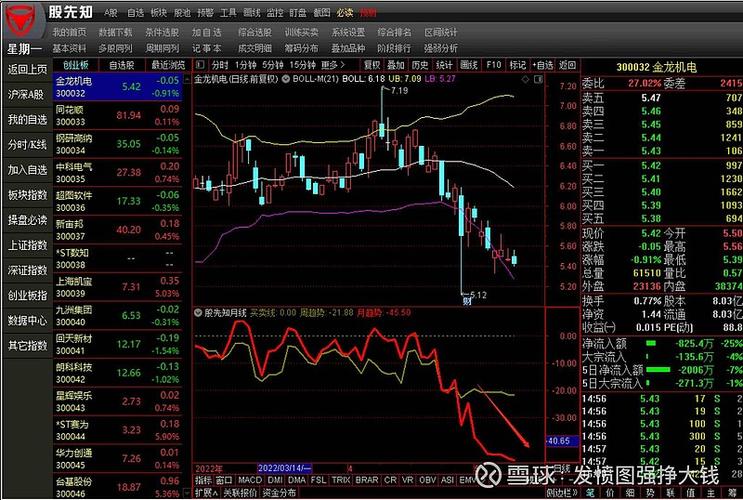The image size is (743, 500).
Task: Switch chart to 5分钟 period
Action: click(273, 65)
